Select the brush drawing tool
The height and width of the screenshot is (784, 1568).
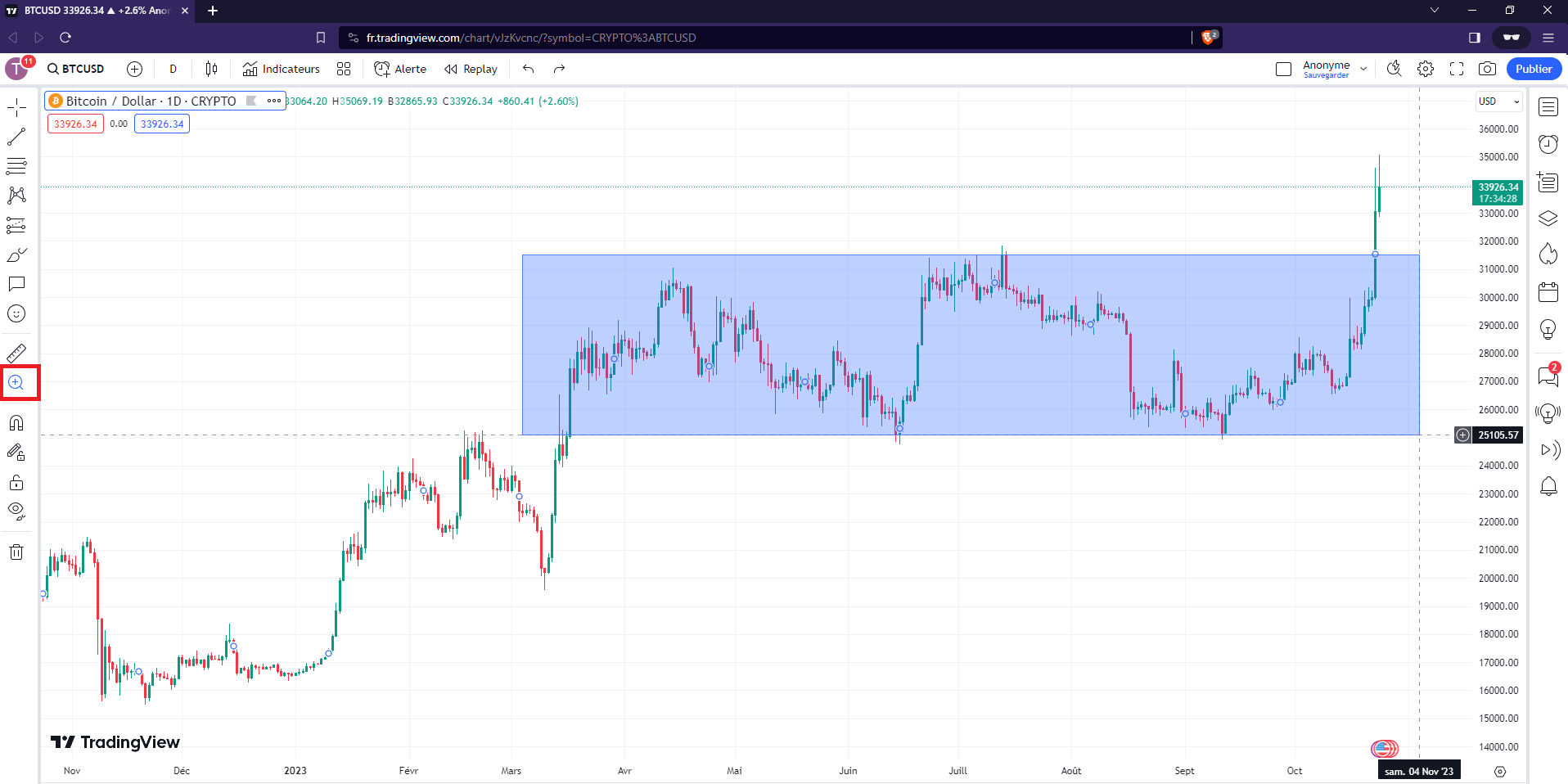coord(16,255)
